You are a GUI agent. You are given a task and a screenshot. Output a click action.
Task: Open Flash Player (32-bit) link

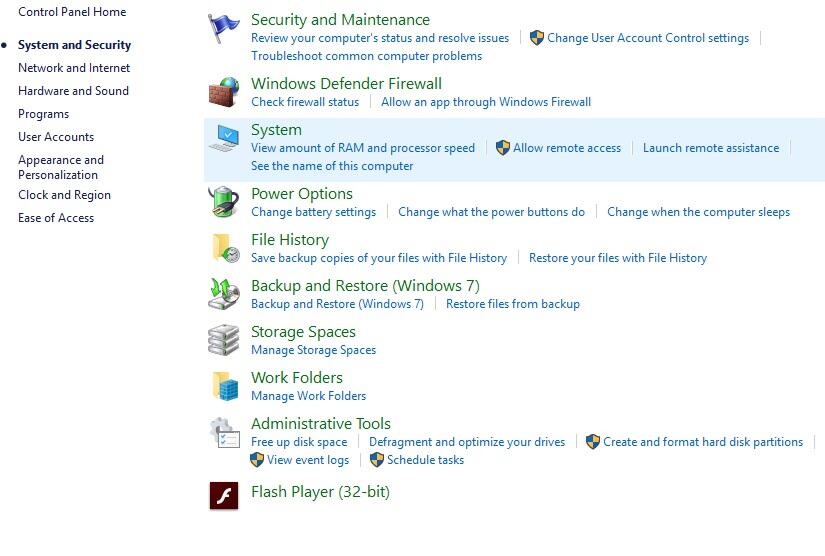tap(320, 492)
